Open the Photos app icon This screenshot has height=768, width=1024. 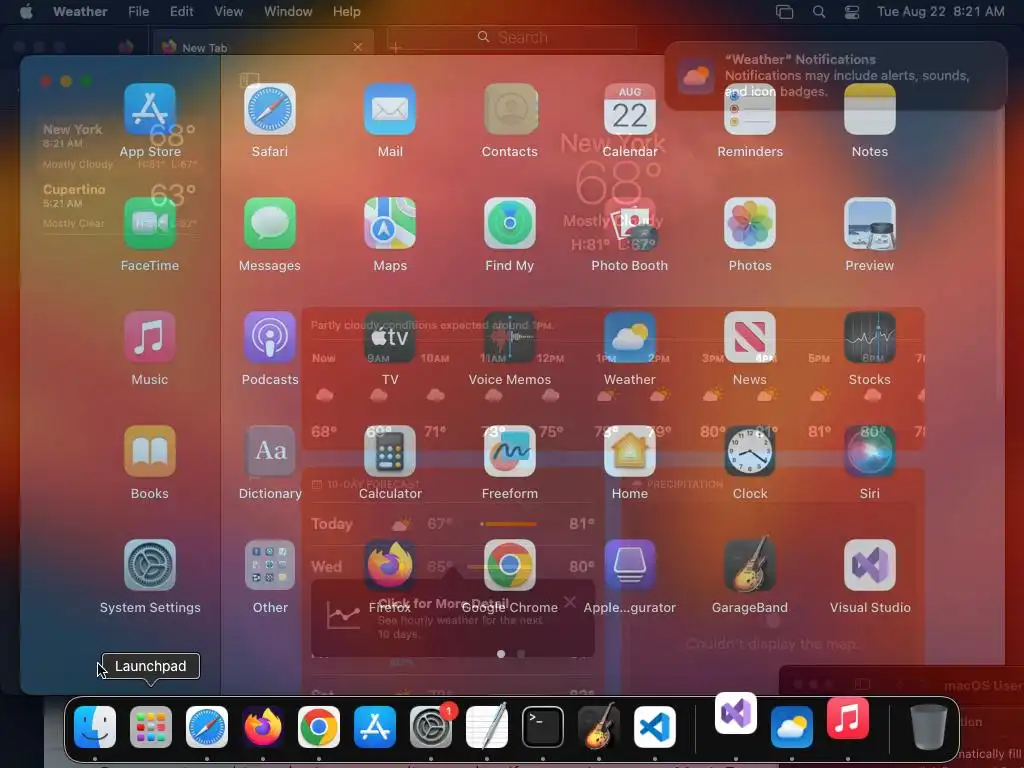pos(750,223)
